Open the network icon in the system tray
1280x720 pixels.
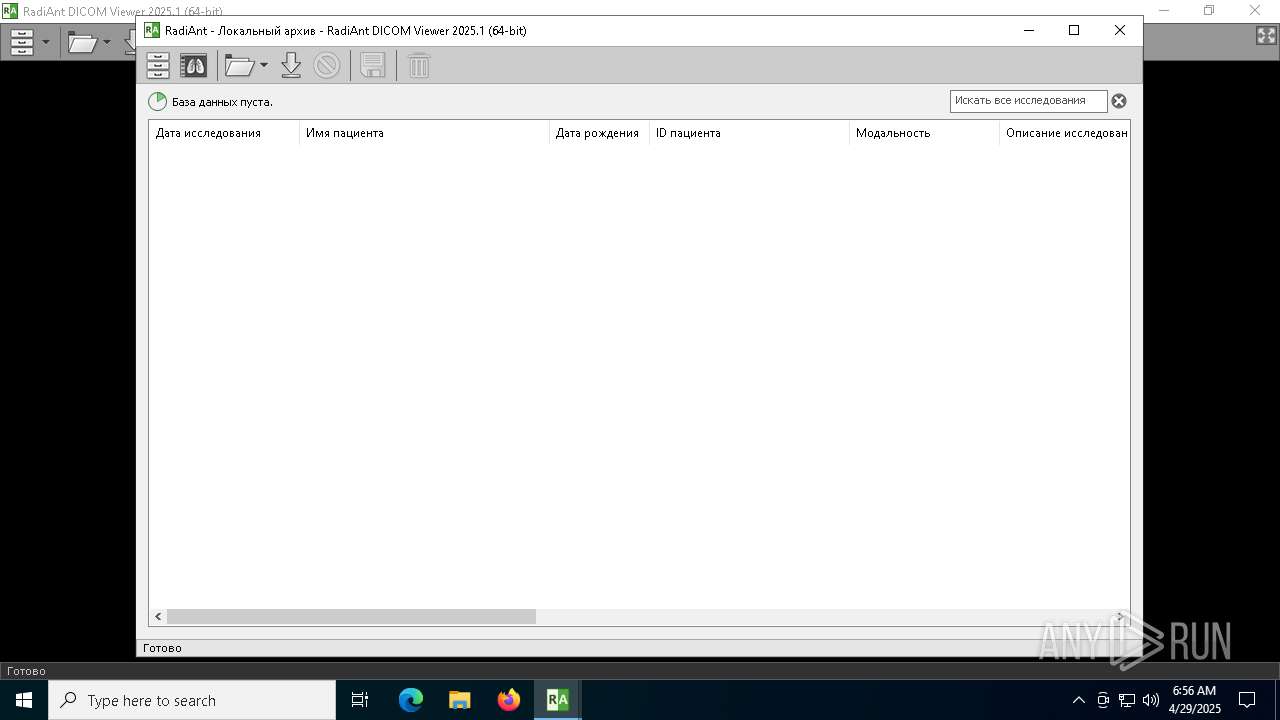tap(1127, 700)
